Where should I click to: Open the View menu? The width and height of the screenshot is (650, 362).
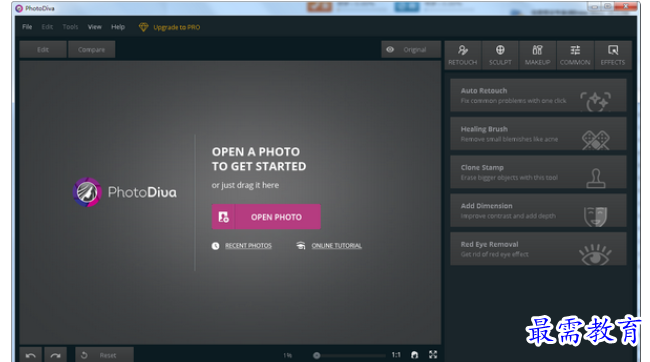[x=95, y=27]
